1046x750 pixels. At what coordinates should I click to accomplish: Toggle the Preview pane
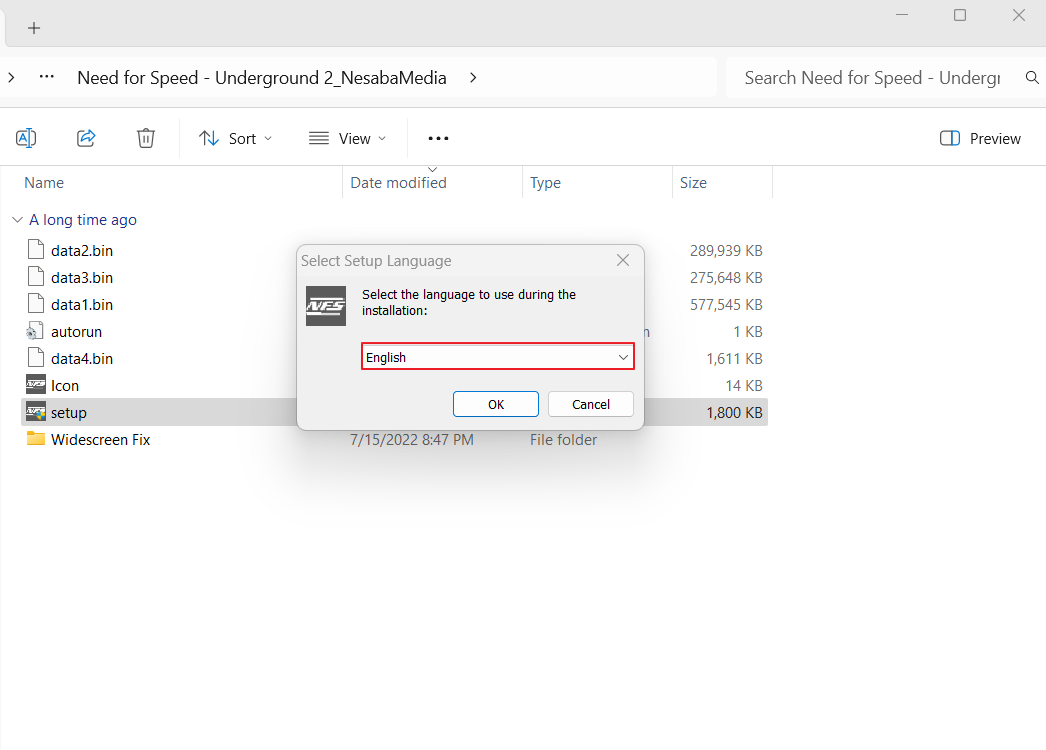[980, 138]
